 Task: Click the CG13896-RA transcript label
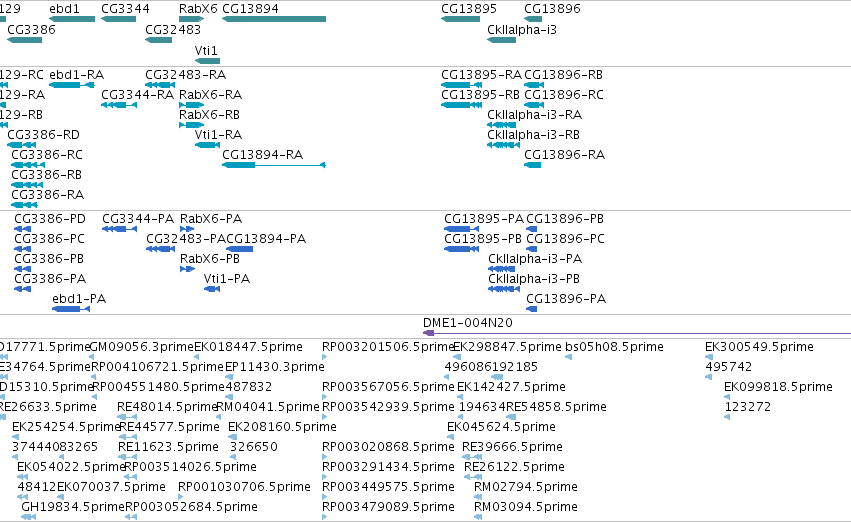(565, 155)
